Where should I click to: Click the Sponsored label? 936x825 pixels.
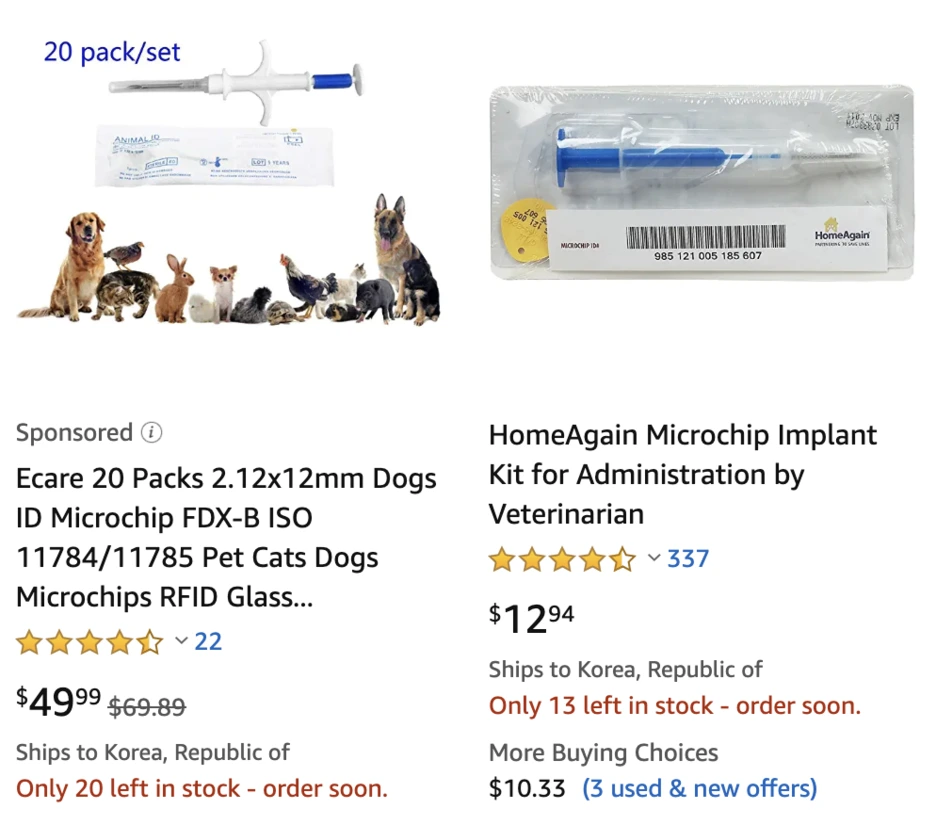(74, 433)
